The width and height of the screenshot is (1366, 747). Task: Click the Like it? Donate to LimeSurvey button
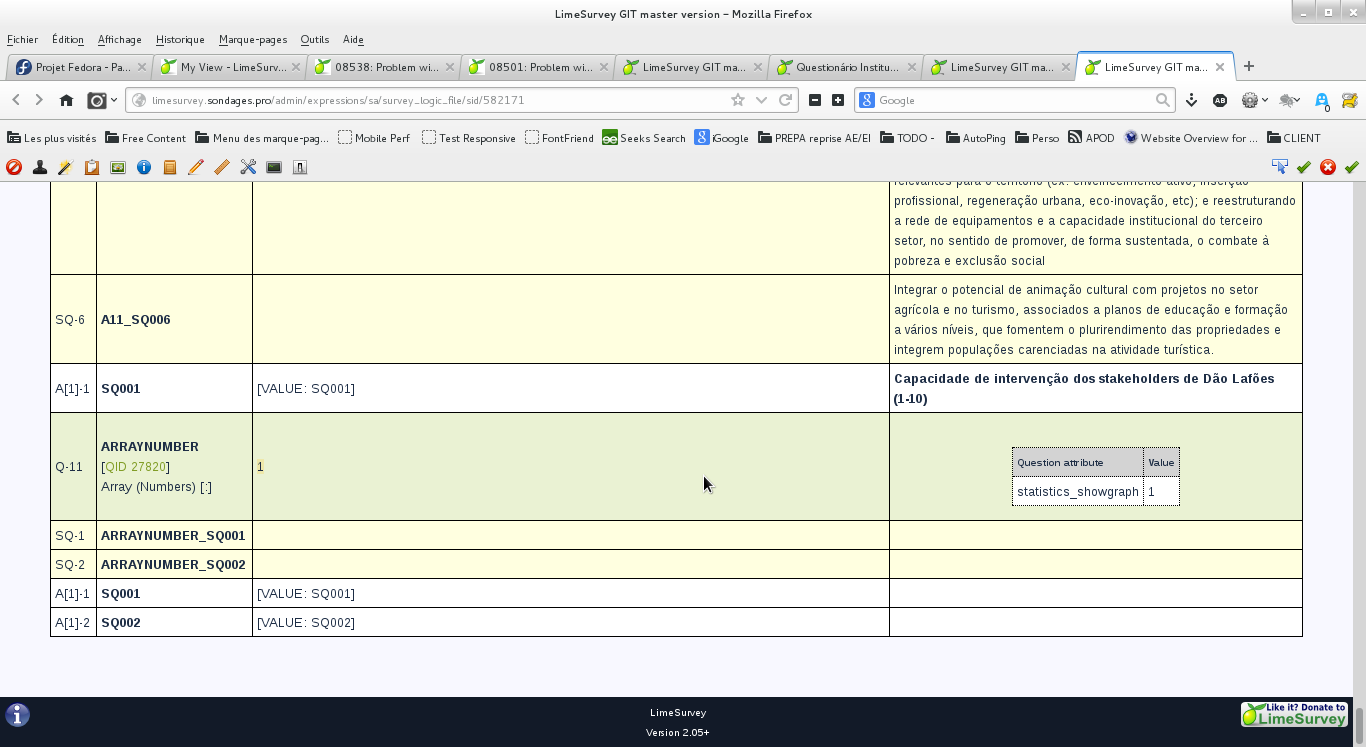pyautogui.click(x=1294, y=714)
